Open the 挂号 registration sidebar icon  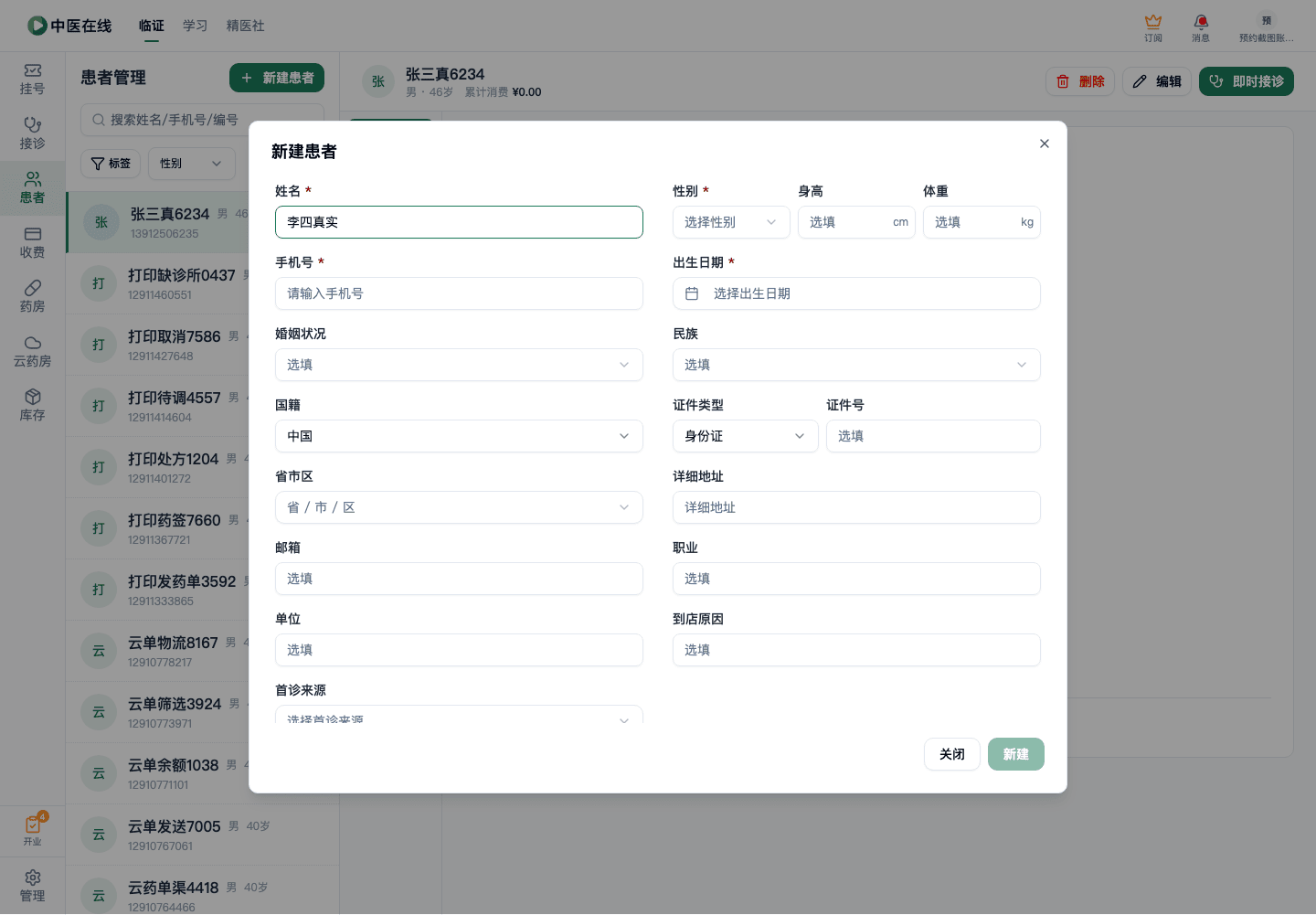coord(32,80)
